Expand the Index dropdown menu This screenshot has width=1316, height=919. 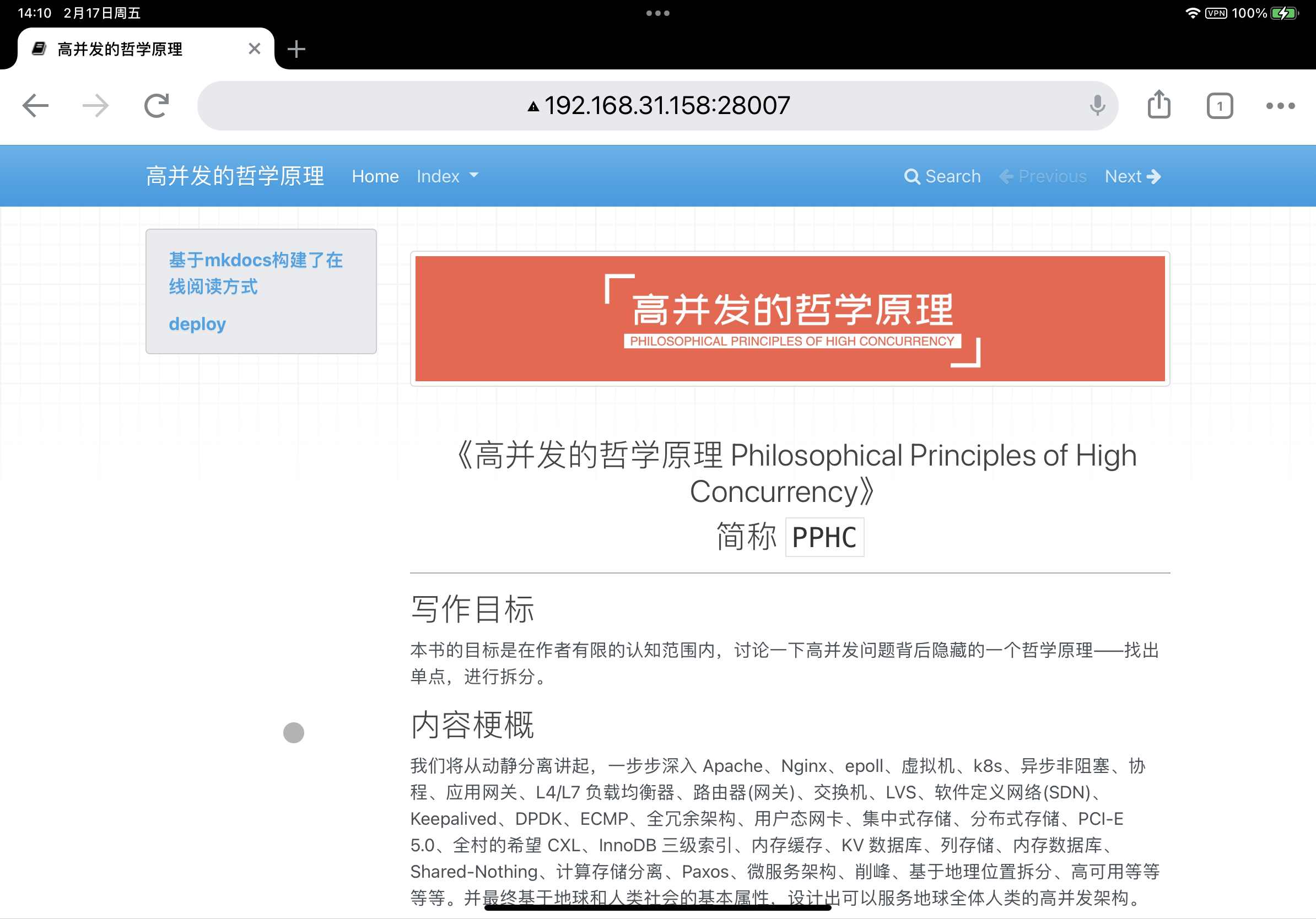[447, 176]
